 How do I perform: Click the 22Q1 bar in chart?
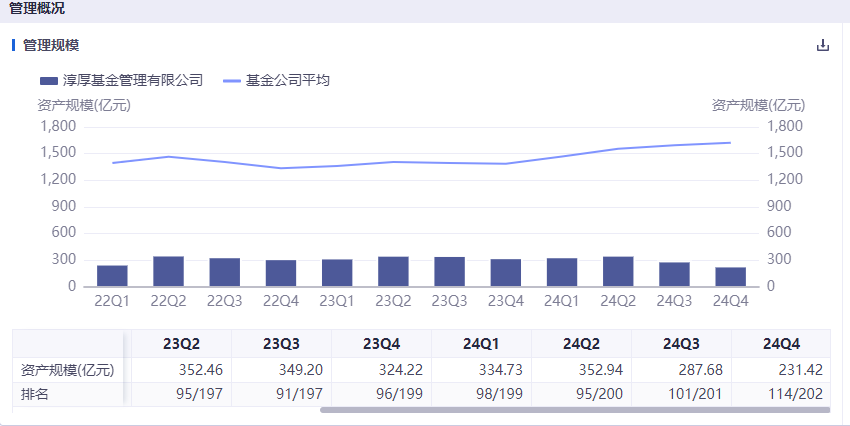tap(112, 276)
